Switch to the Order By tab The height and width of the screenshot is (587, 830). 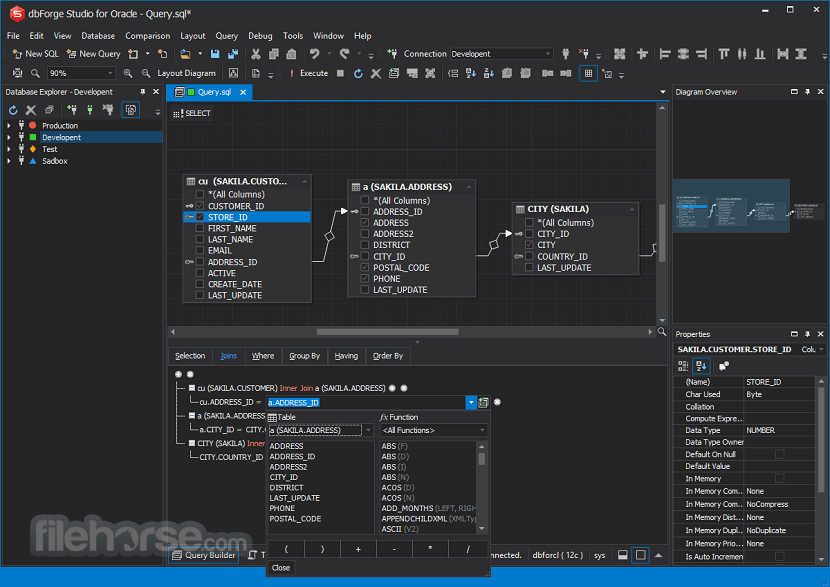click(x=388, y=356)
